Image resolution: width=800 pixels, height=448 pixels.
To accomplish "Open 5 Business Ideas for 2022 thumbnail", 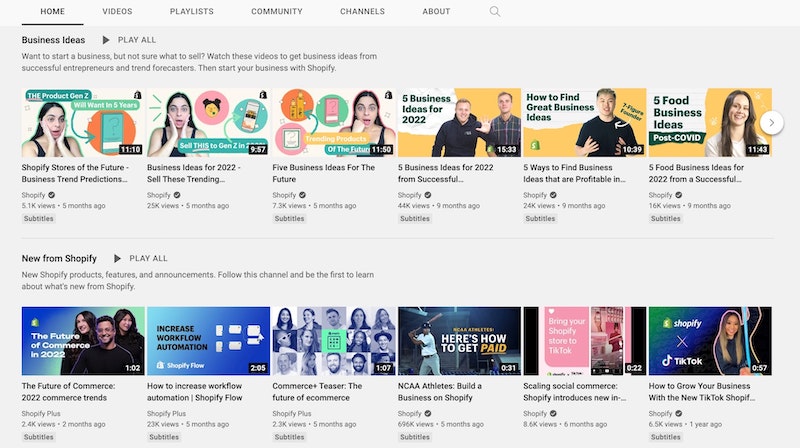I will coord(459,122).
